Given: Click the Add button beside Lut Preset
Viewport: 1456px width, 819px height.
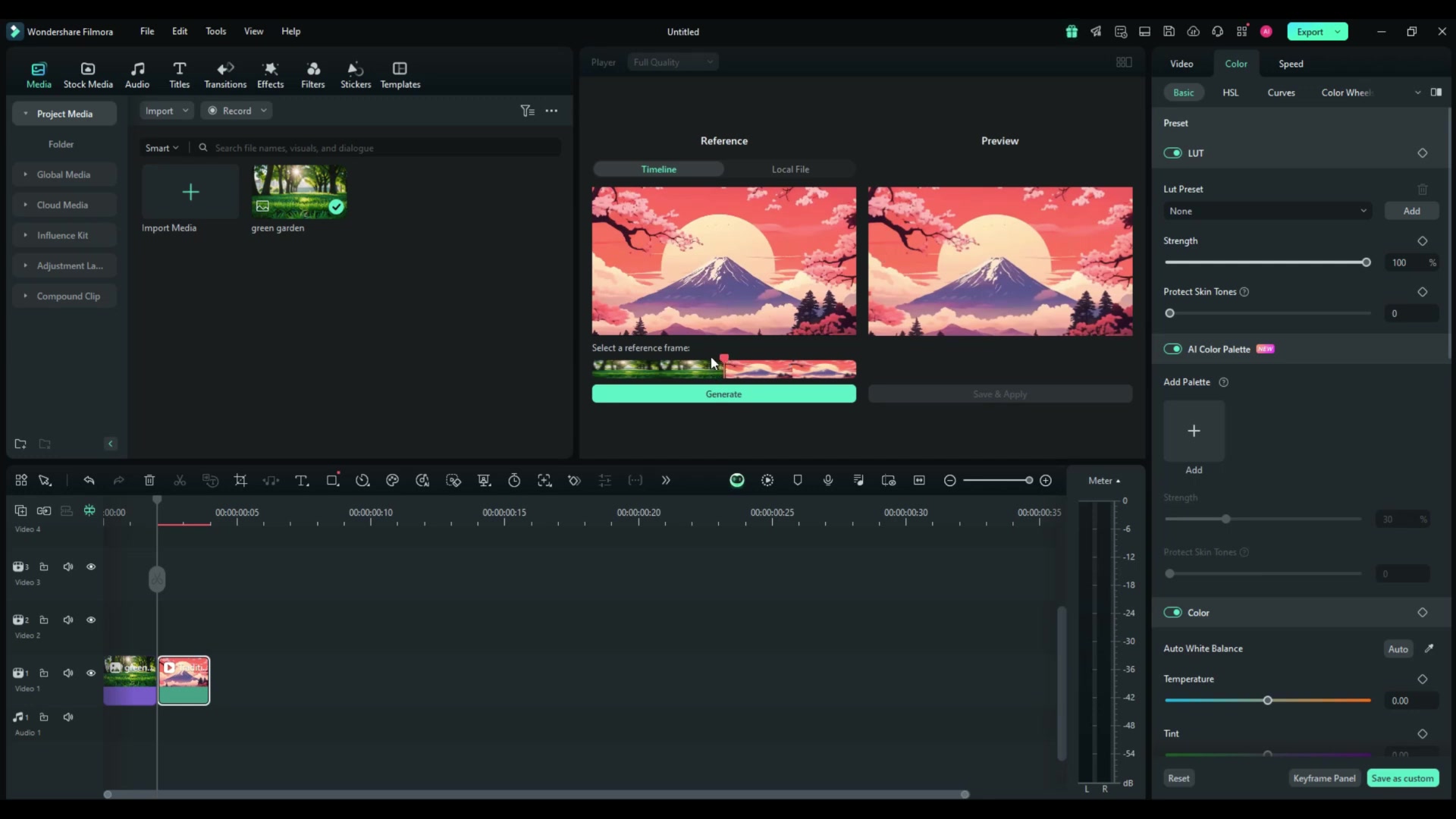Looking at the screenshot, I should (x=1411, y=211).
